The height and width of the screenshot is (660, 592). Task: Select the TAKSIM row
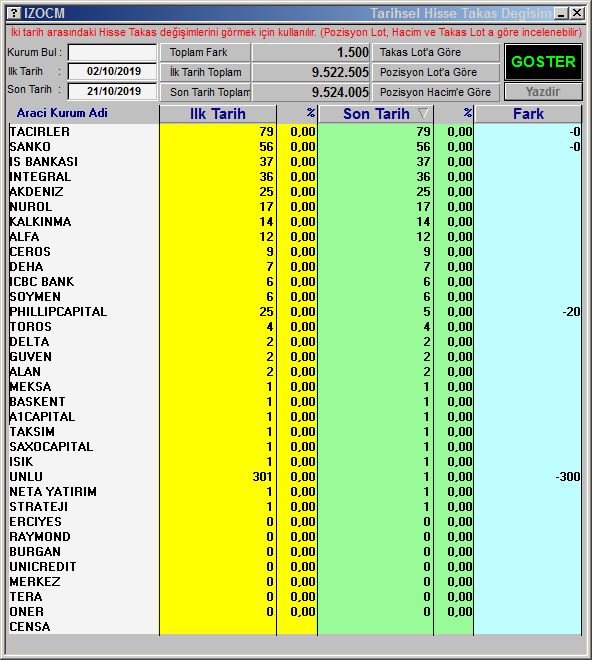pos(295,432)
